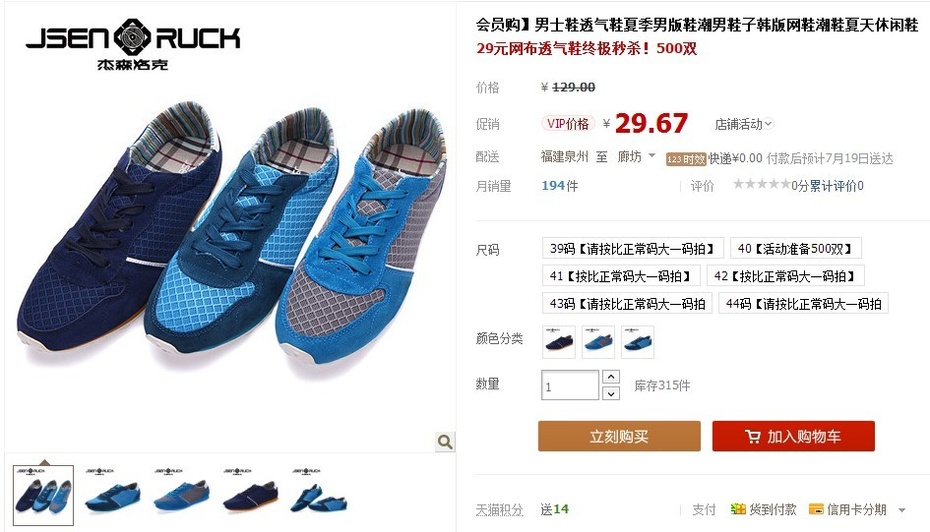
Task: Click the JSEN RUCK brand logo
Action: [133, 44]
